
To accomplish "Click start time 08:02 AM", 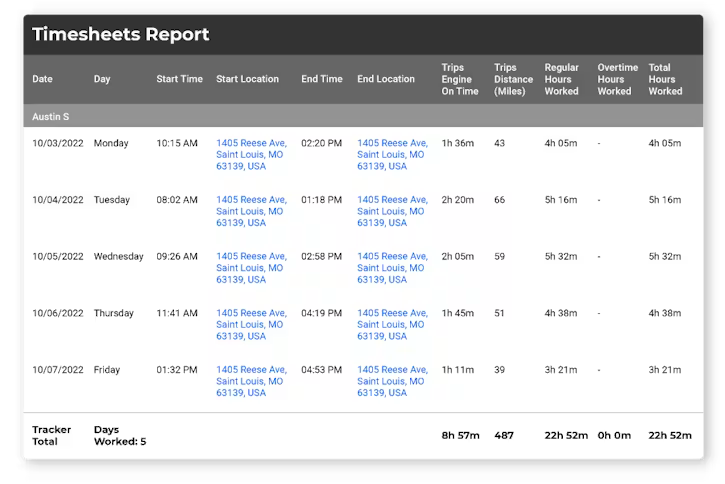I will (x=177, y=200).
